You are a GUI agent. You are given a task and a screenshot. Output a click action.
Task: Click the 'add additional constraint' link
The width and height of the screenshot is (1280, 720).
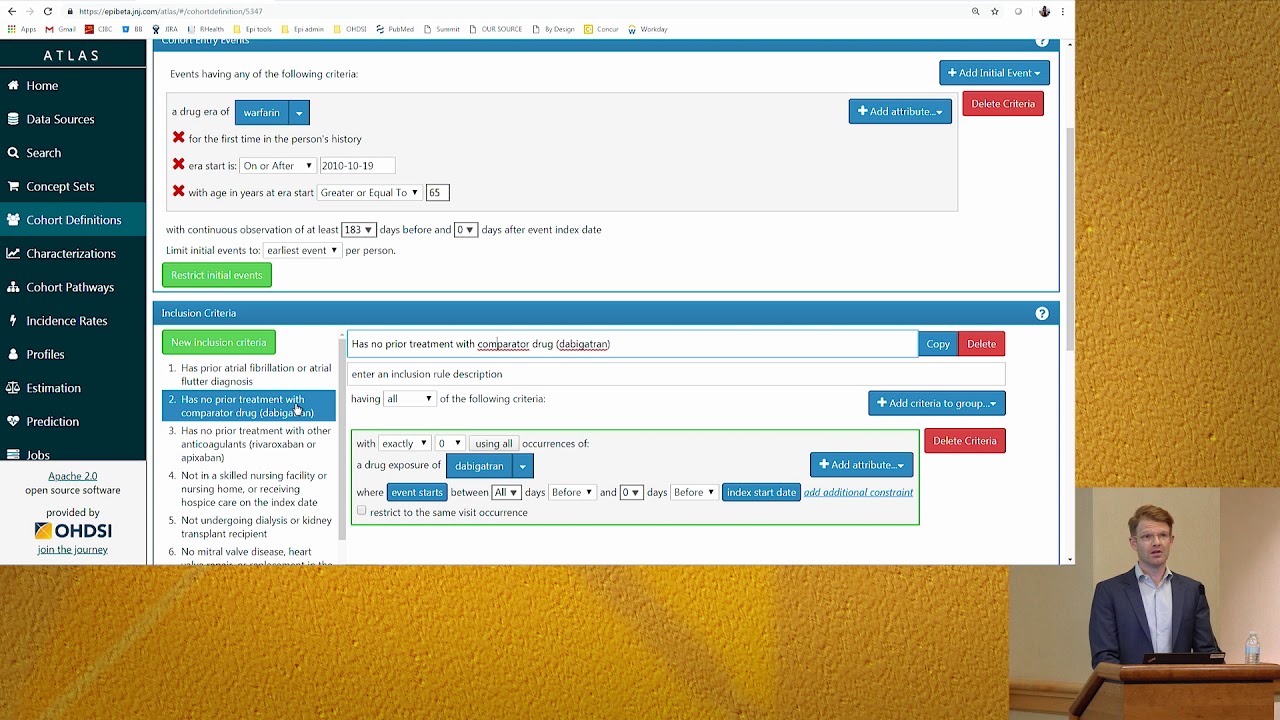point(858,492)
